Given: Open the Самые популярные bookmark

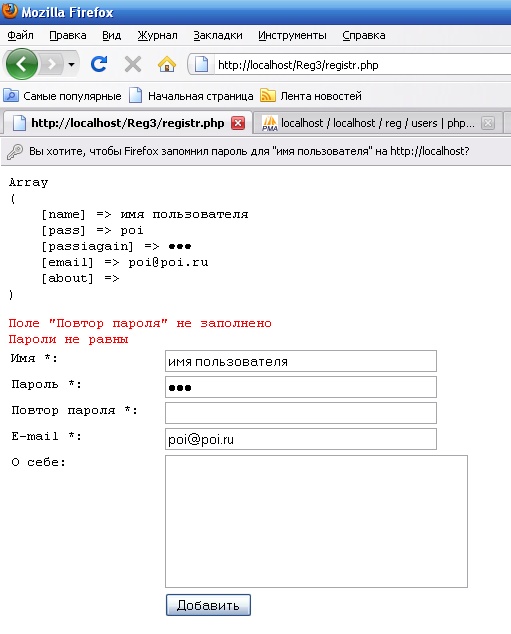Looking at the screenshot, I should coord(63,96).
